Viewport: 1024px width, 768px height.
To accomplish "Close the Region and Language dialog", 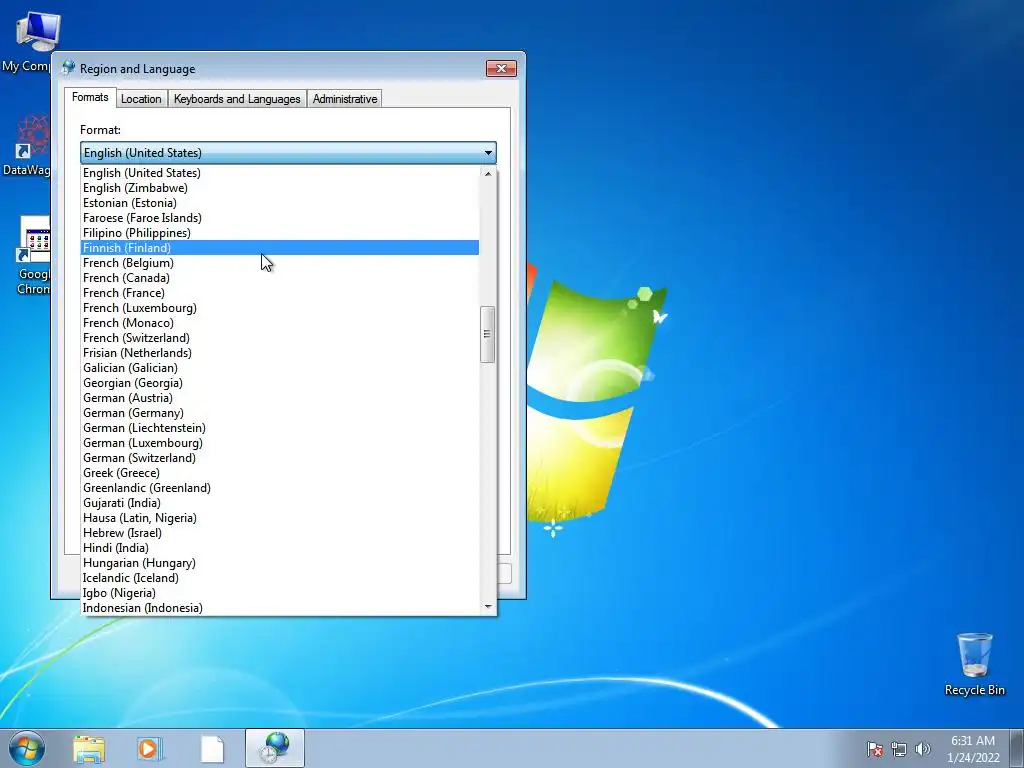I will [501, 69].
